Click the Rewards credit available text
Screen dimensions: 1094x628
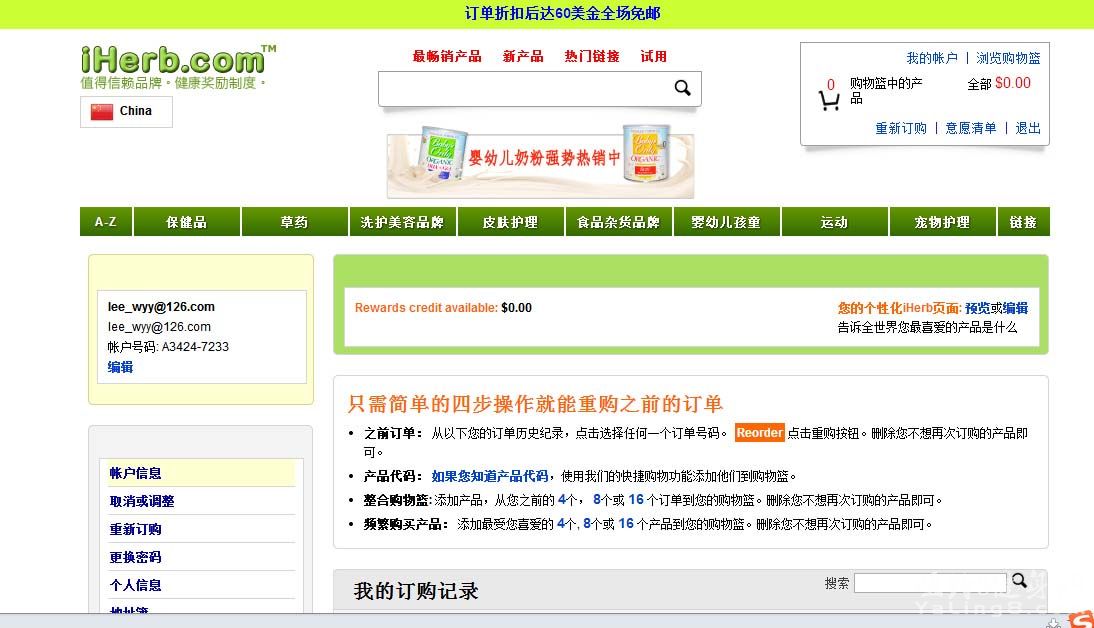click(x=426, y=308)
